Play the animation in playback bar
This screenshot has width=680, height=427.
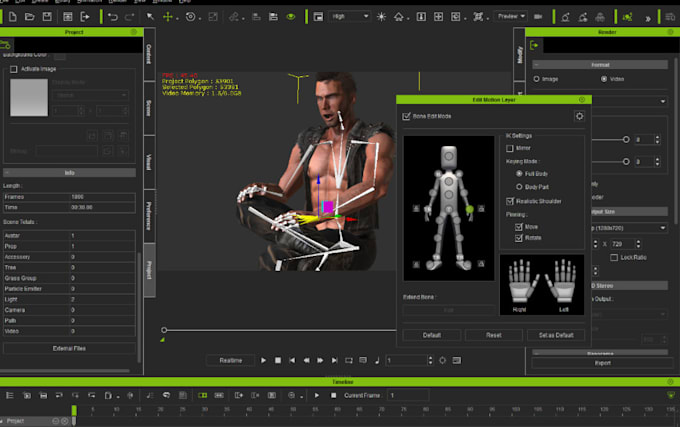263,360
